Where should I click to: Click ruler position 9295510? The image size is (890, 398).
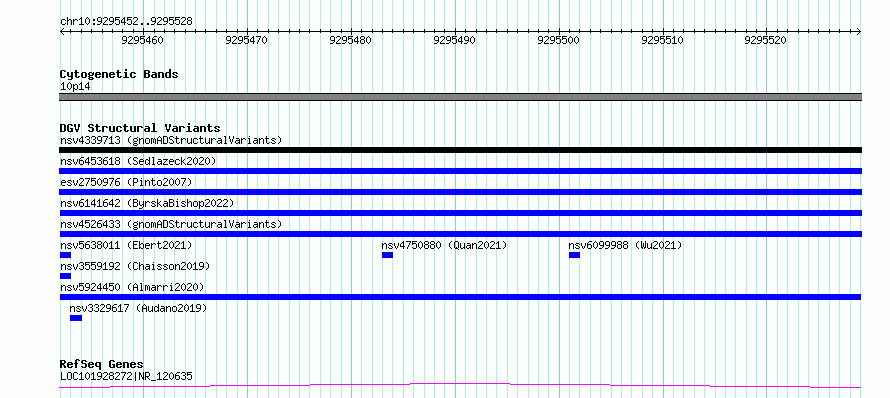(x=662, y=40)
